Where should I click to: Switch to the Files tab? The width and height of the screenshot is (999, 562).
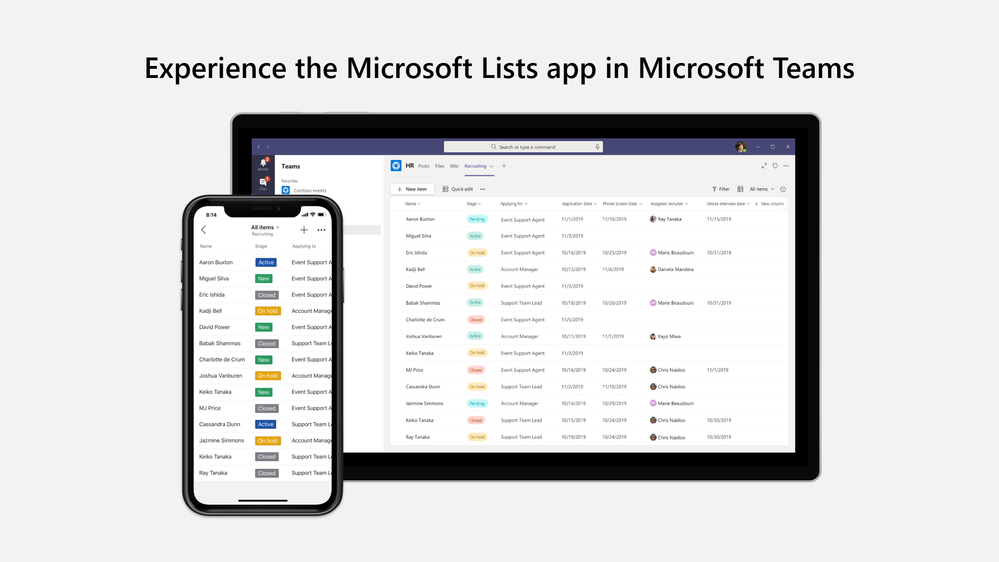(440, 166)
